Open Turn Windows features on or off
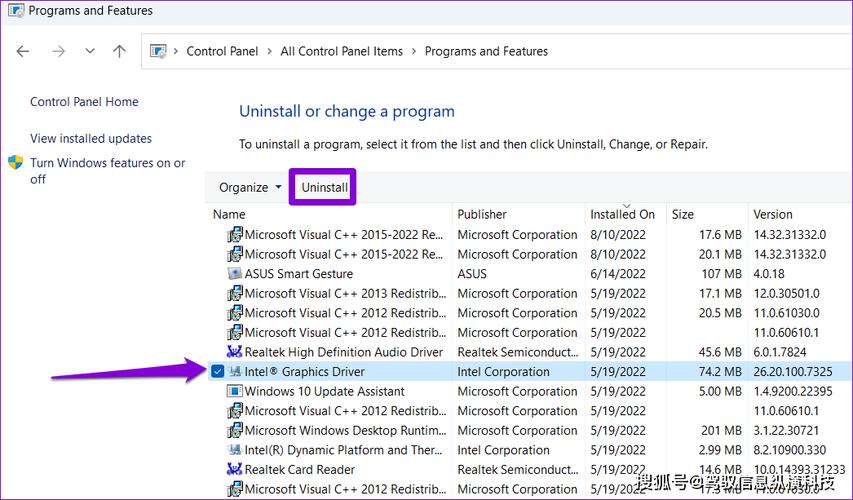This screenshot has width=853, height=500. pyautogui.click(x=107, y=171)
